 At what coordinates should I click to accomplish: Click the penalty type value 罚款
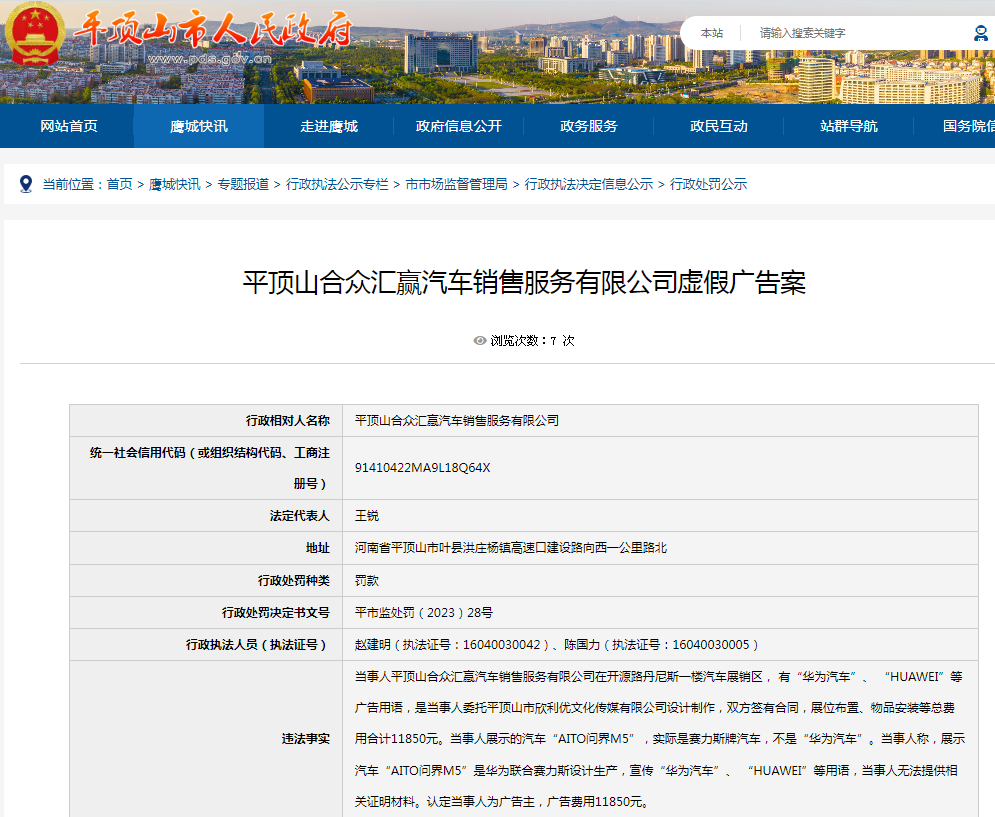coord(367,580)
